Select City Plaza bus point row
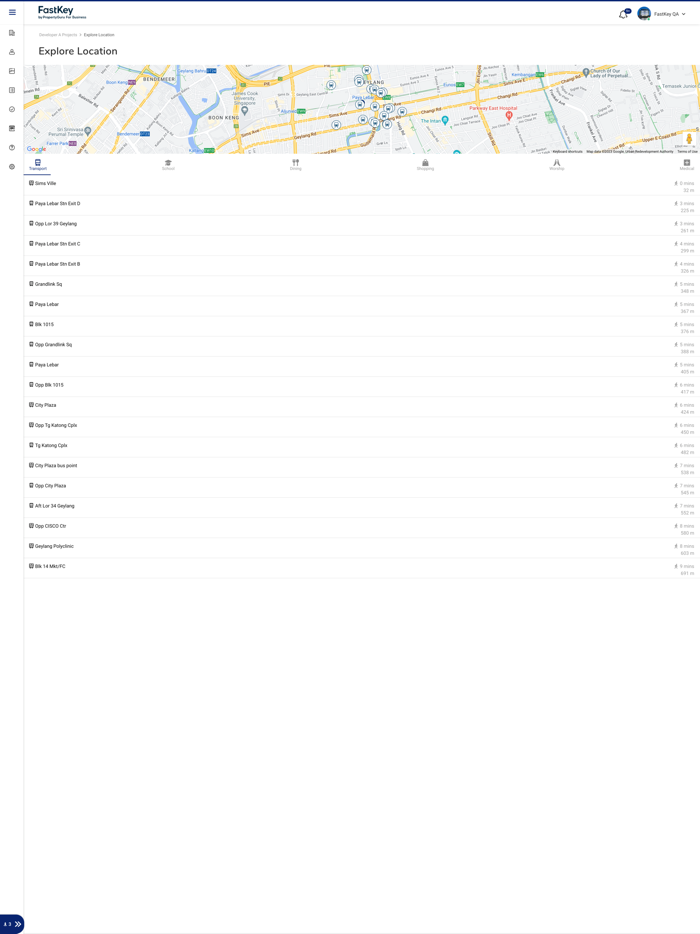This screenshot has width=700, height=934. (362, 468)
